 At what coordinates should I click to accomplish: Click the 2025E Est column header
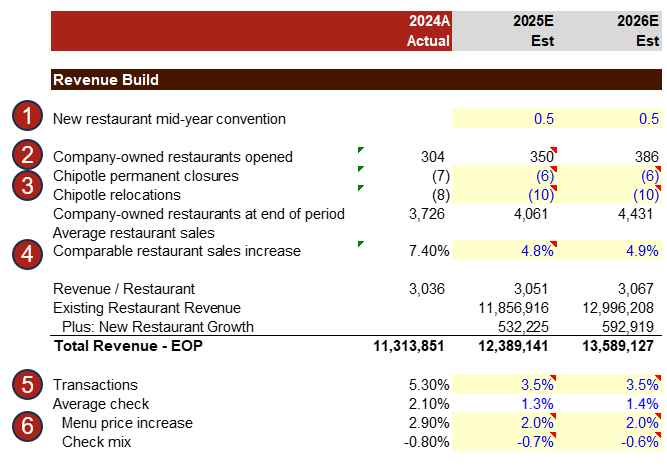point(504,31)
